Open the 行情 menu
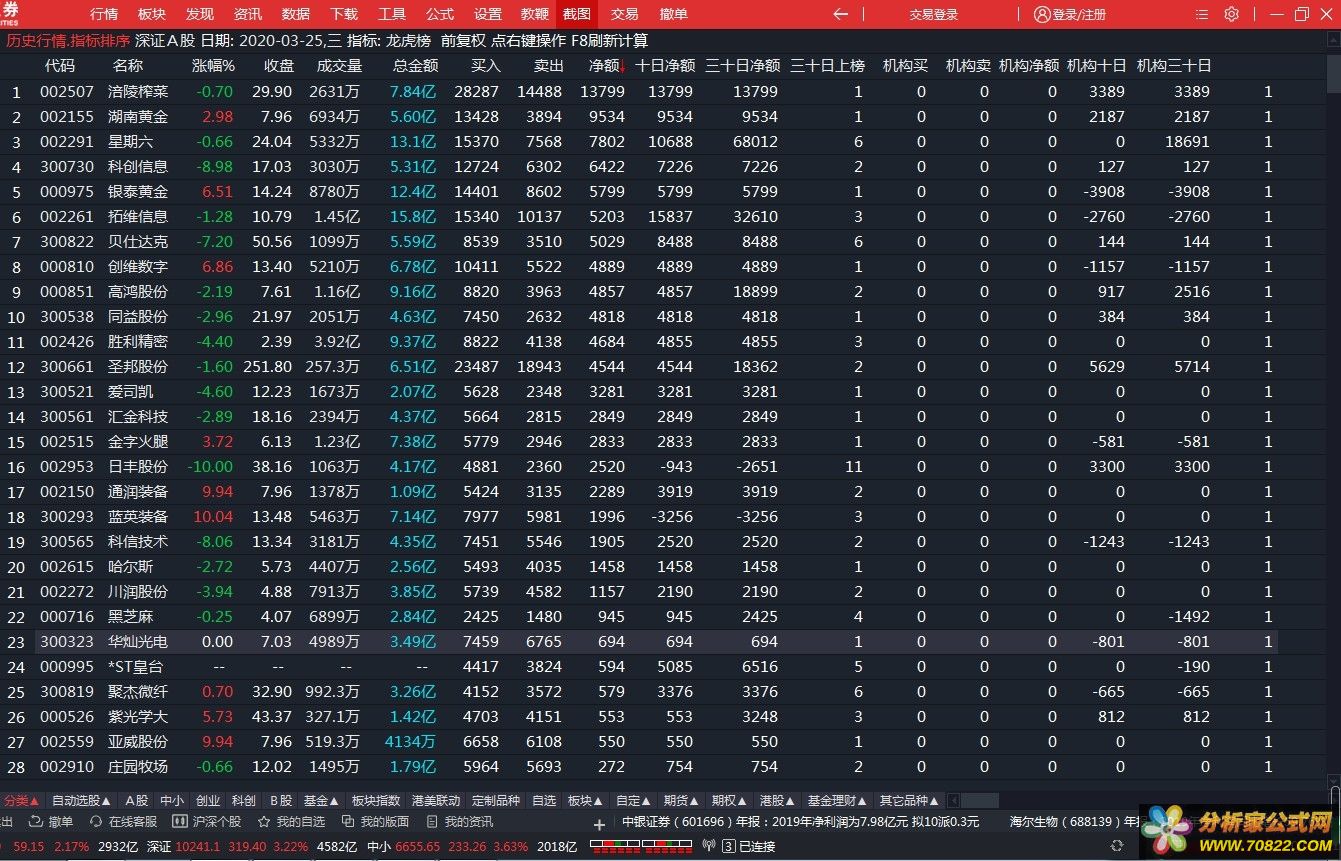The height and width of the screenshot is (861, 1341). 104,14
